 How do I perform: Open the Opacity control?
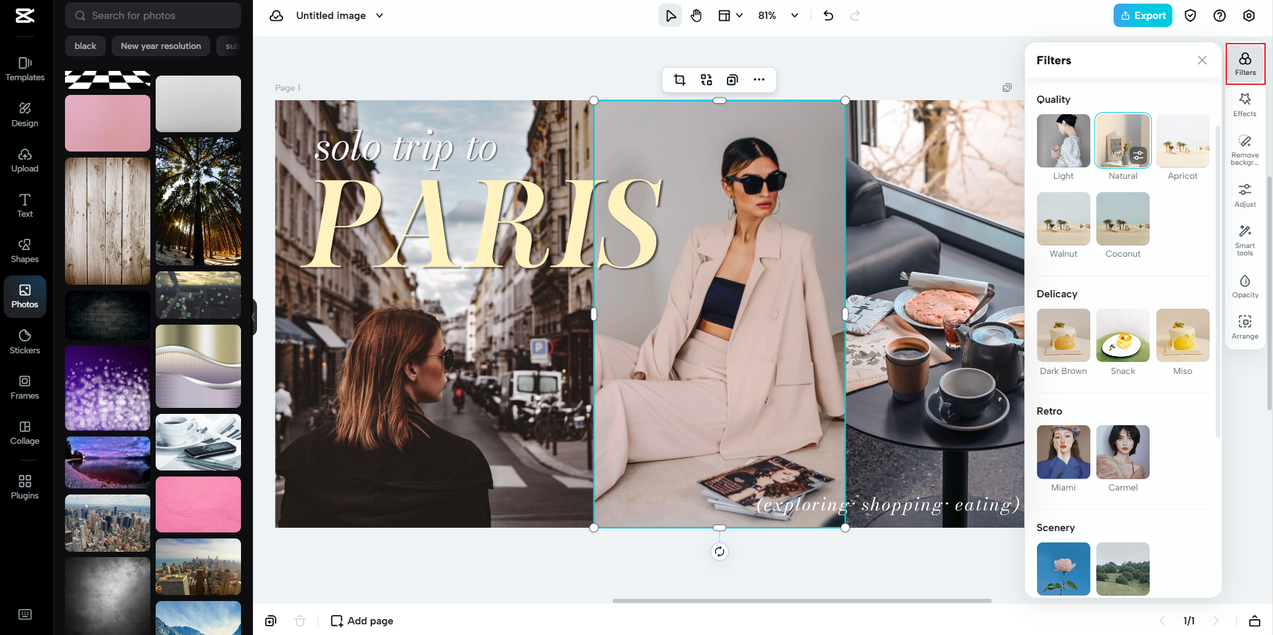[1245, 286]
